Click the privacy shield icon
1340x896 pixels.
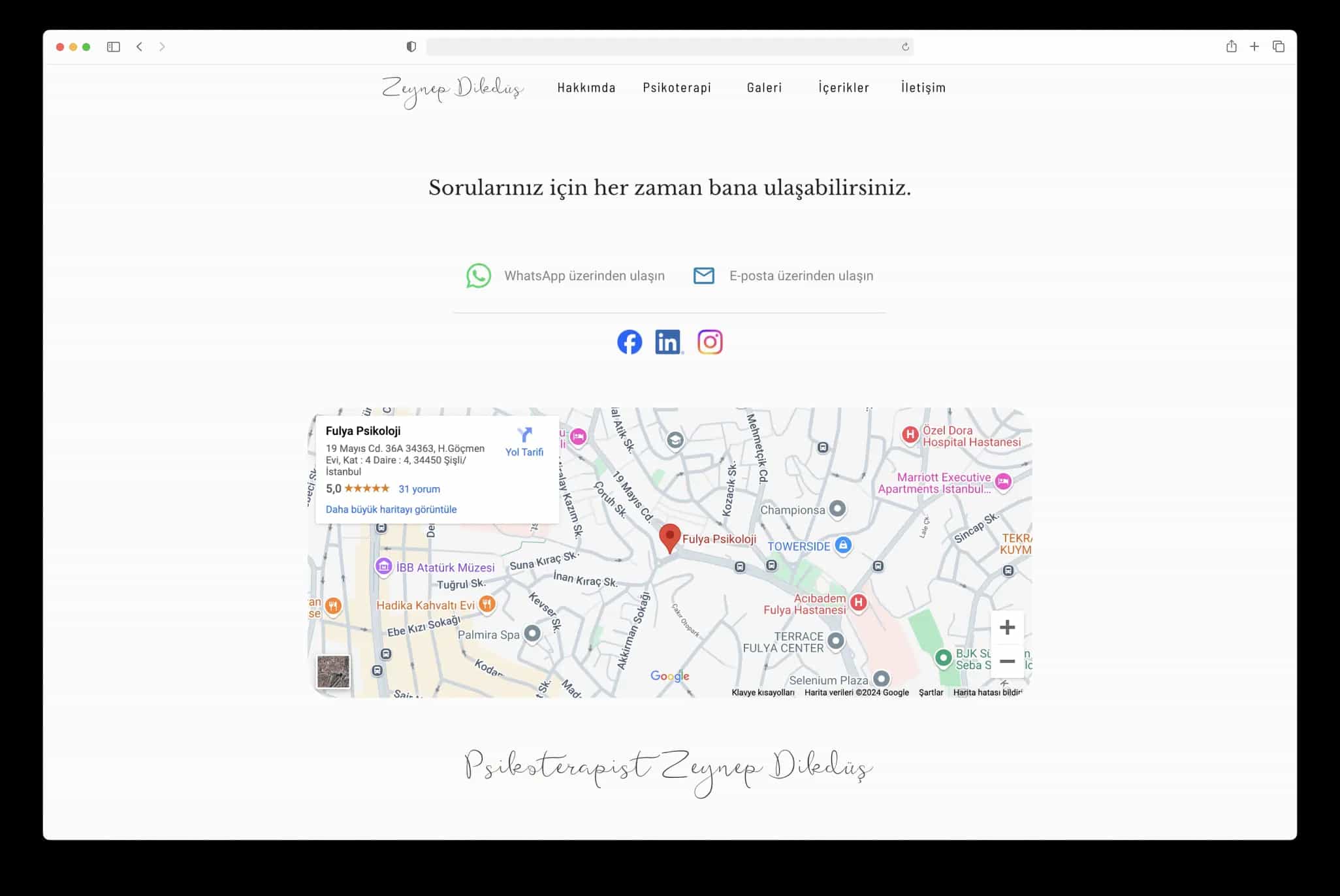(411, 47)
